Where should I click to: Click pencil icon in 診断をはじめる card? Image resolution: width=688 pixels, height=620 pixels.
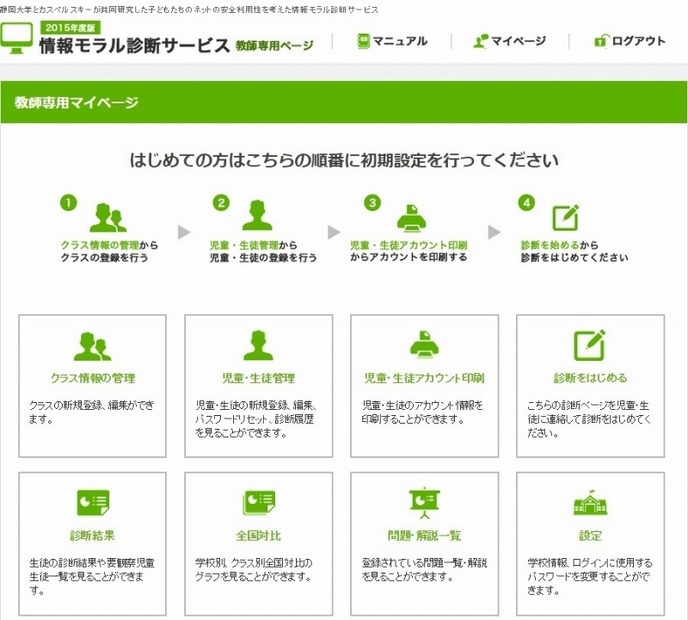coord(590,345)
